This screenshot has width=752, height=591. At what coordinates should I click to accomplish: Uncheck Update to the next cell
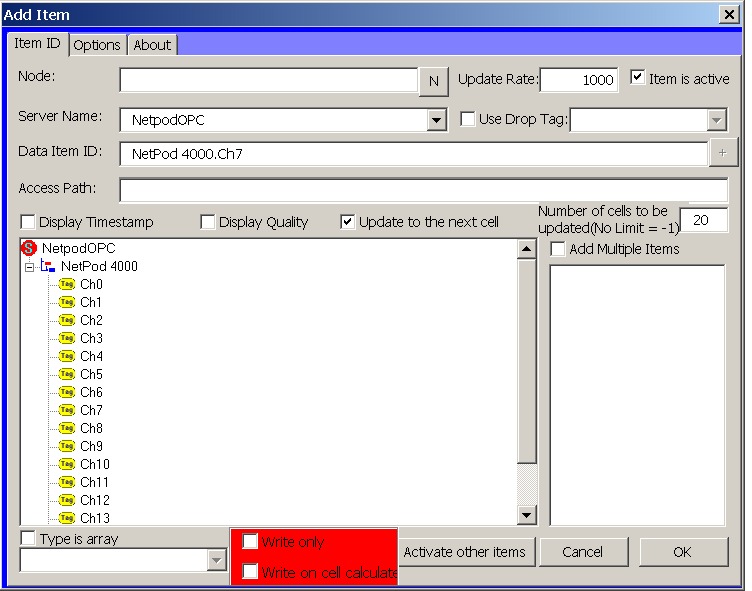click(x=348, y=222)
